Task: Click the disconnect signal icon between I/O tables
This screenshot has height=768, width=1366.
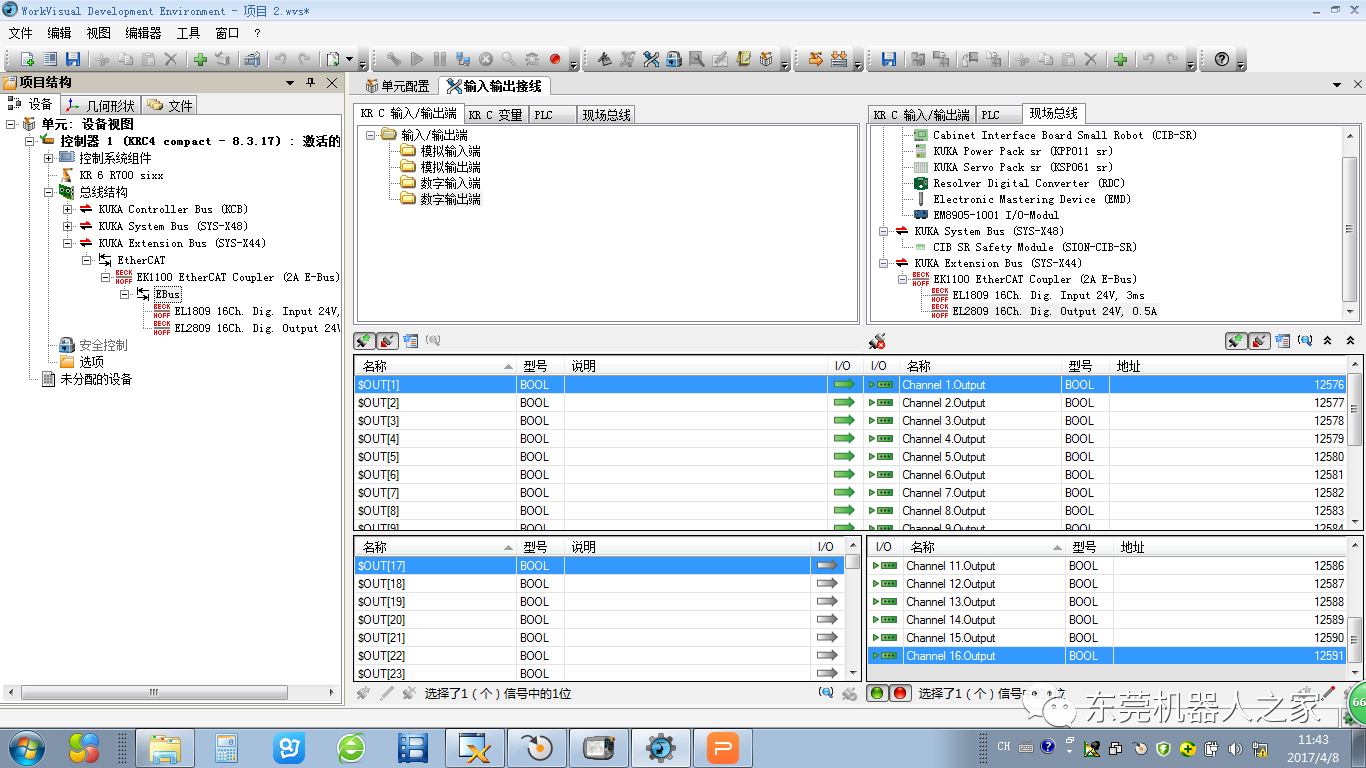Action: click(x=877, y=341)
